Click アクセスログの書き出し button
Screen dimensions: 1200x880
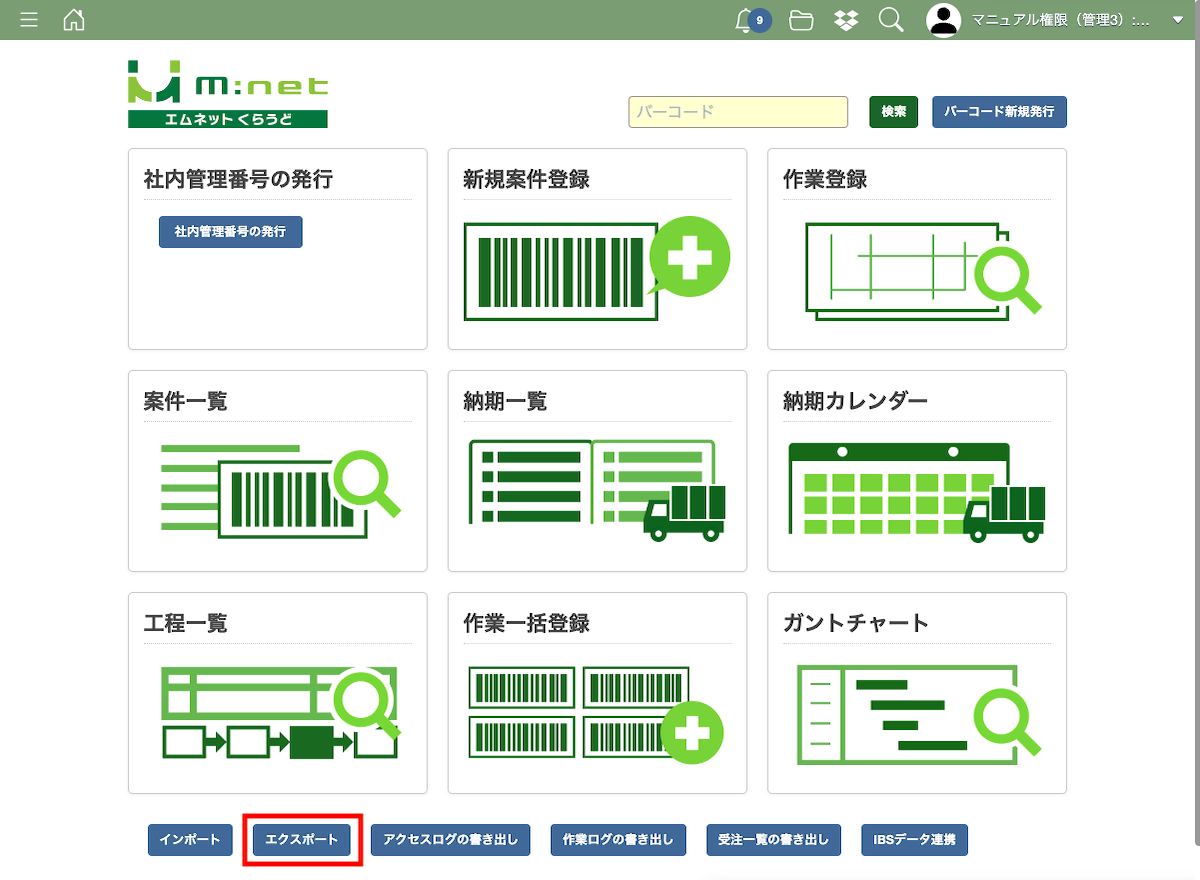click(x=450, y=840)
